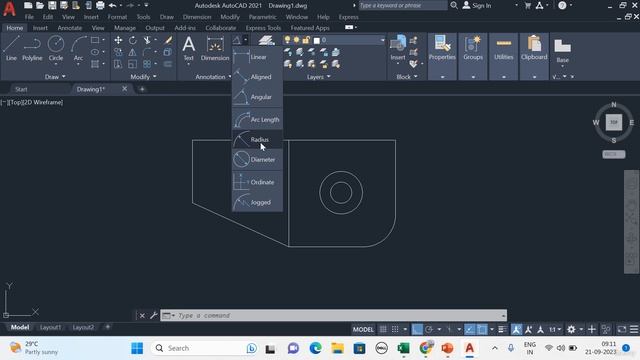Switch to the Start file tab
The image size is (640, 360).
pyautogui.click(x=21, y=89)
